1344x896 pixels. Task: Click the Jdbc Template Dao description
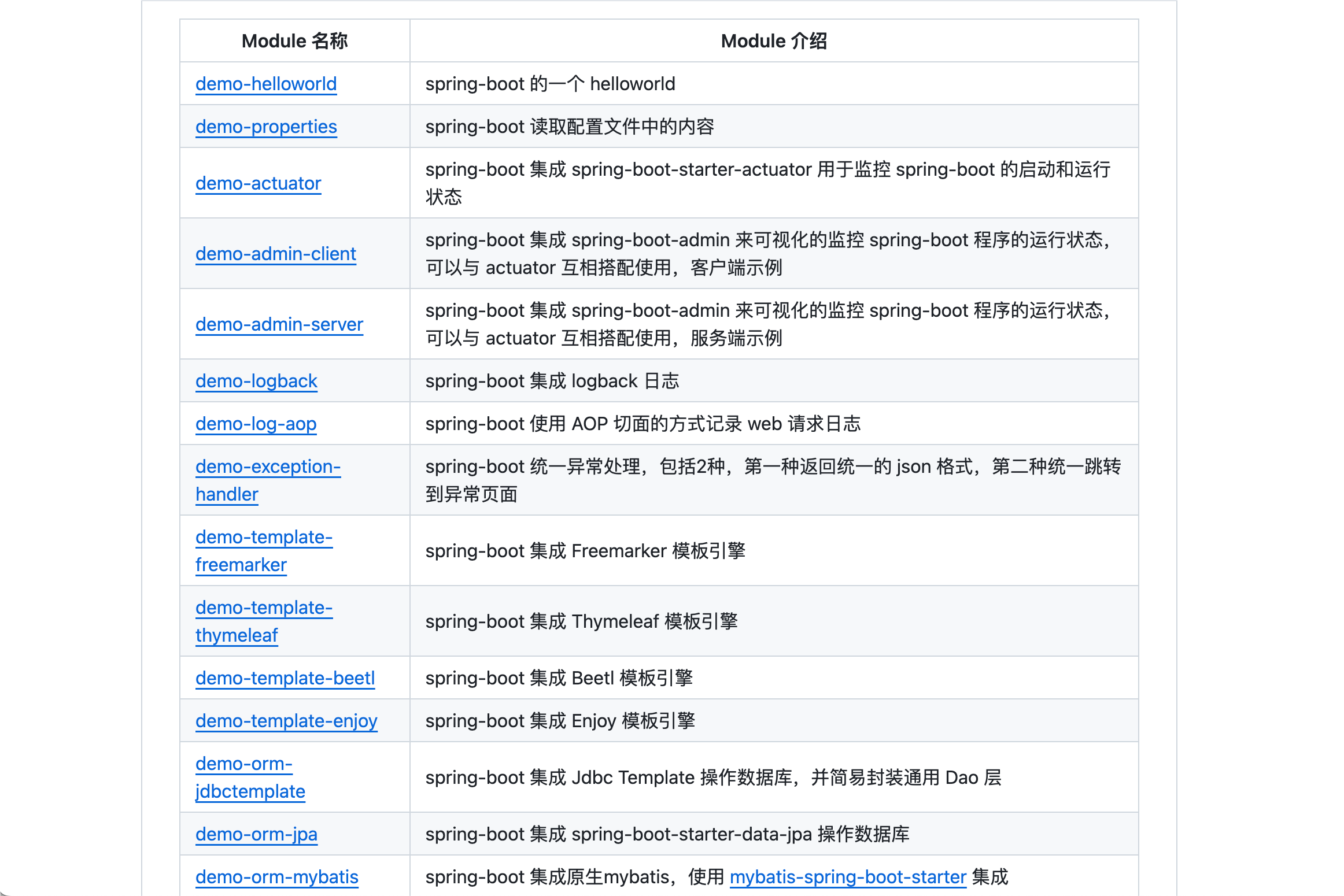(x=713, y=777)
